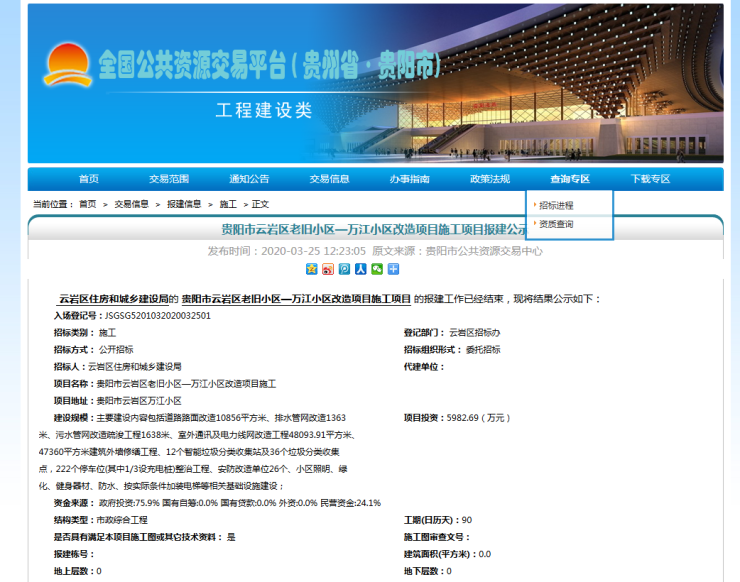Viewport: 740px width, 582px height.
Task: Go to 首页 in breadcrumb
Action: tap(87, 204)
